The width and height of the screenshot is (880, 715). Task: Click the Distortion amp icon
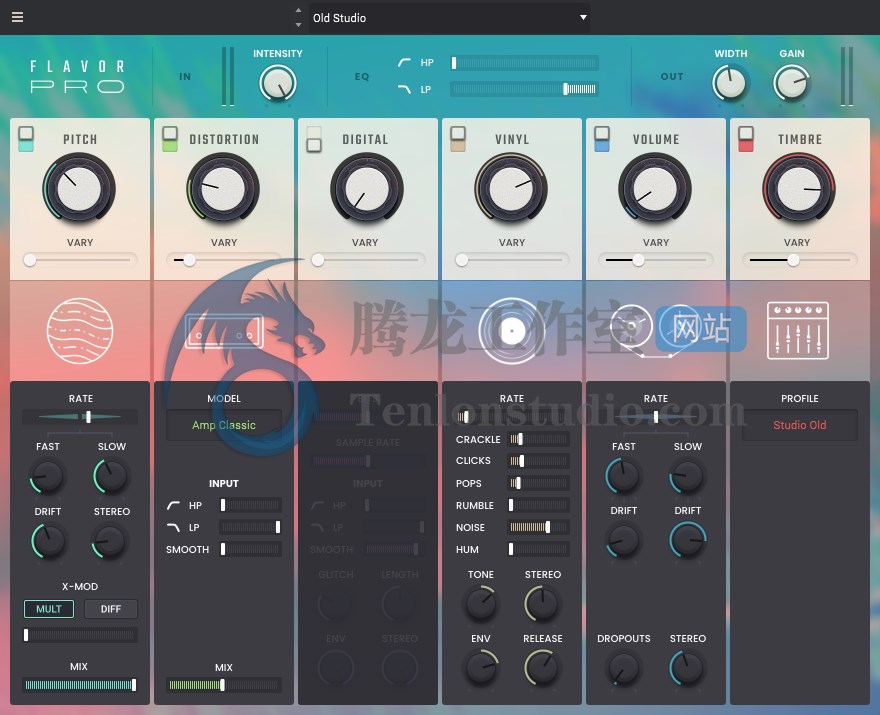[224, 331]
